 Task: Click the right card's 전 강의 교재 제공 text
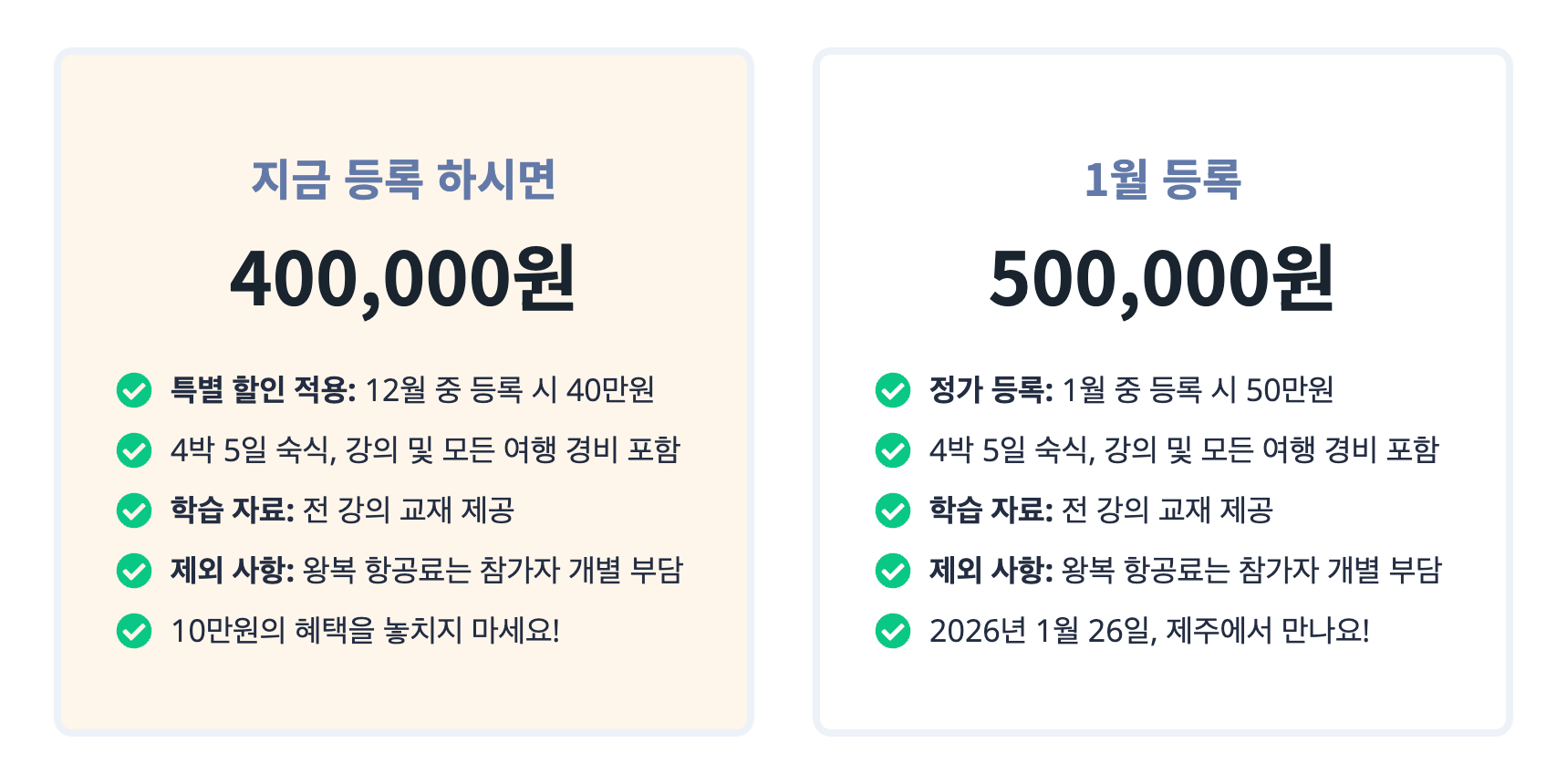click(1167, 511)
